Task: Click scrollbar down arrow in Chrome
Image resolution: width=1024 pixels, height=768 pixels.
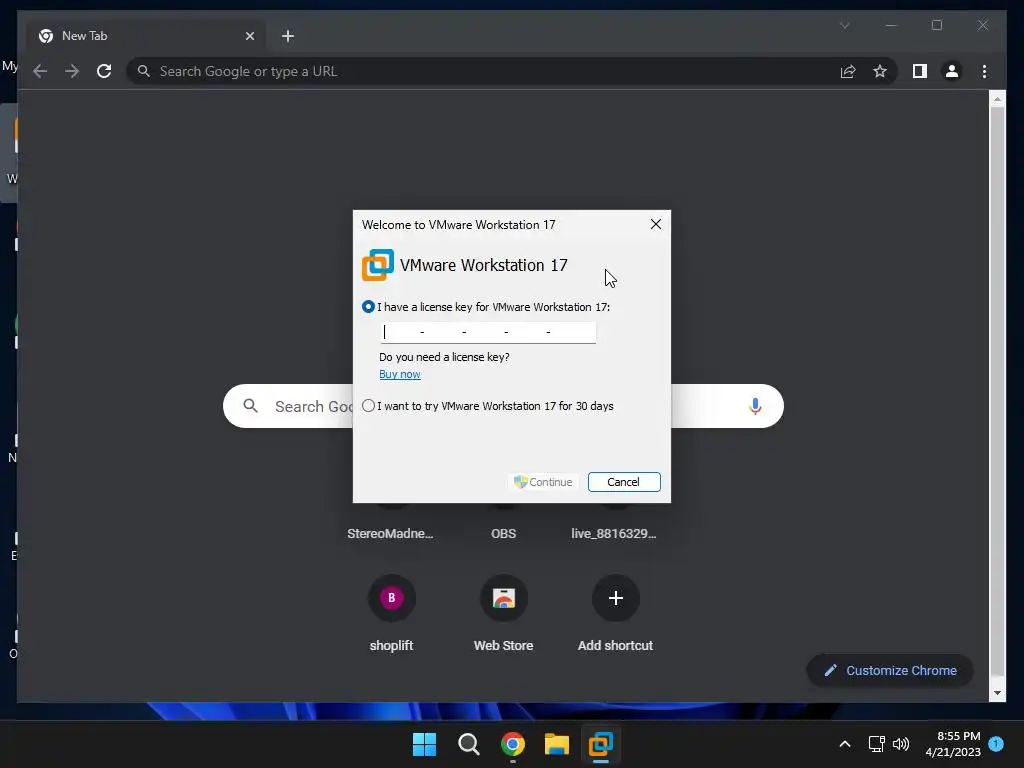Action: point(997,693)
